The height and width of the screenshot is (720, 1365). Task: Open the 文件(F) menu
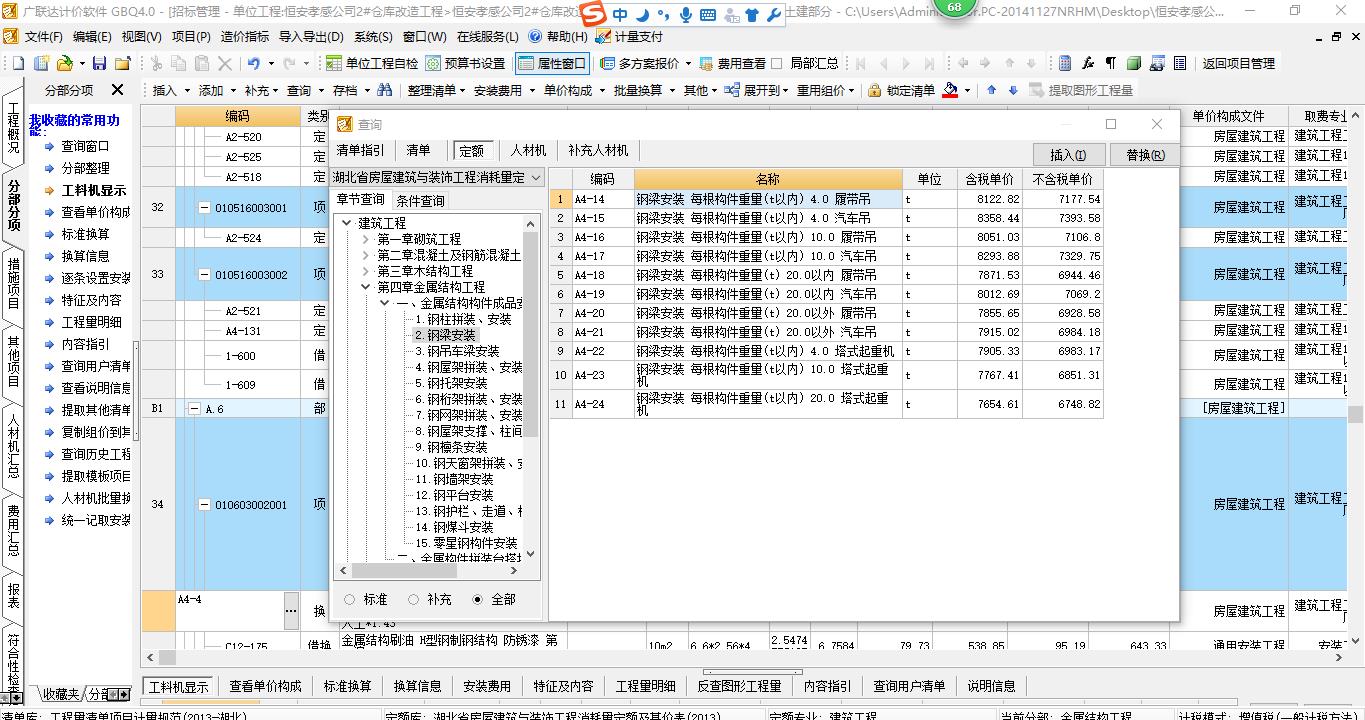click(43, 36)
